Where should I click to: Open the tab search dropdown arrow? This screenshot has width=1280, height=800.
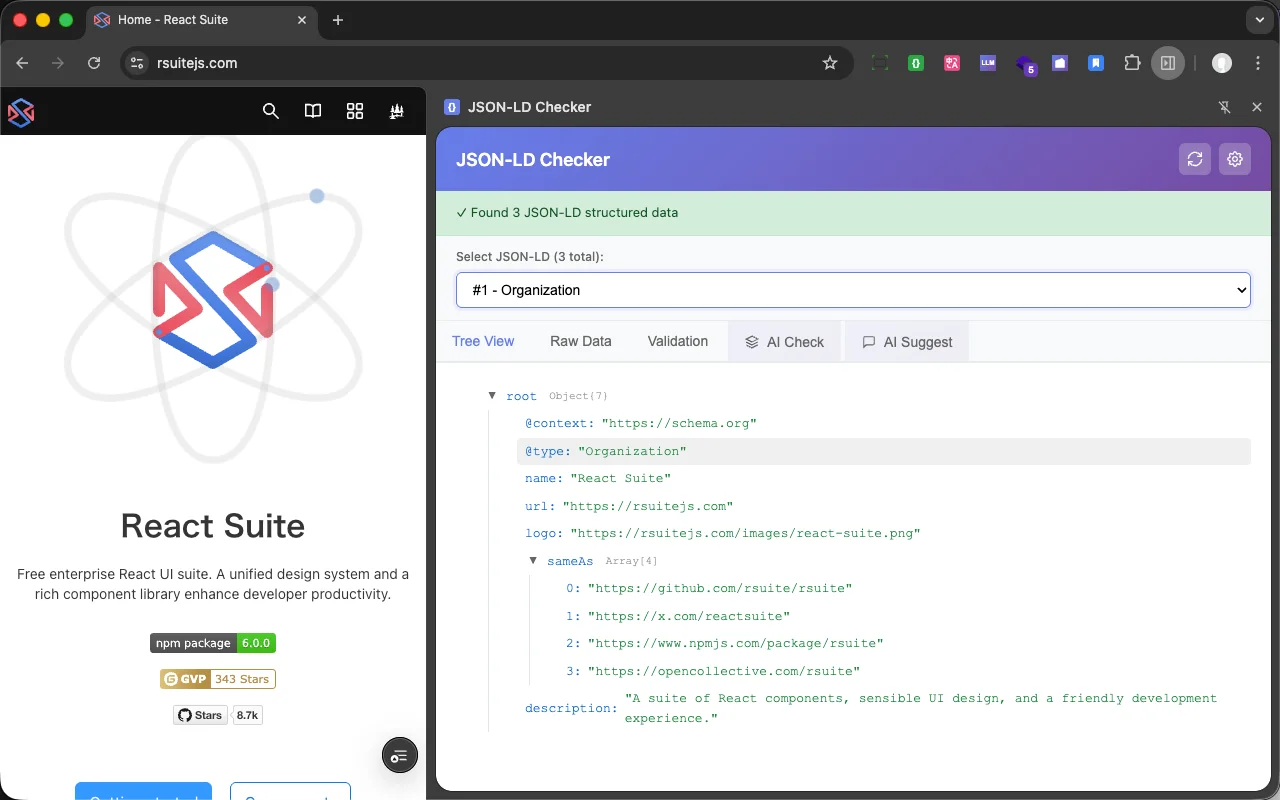(1259, 20)
